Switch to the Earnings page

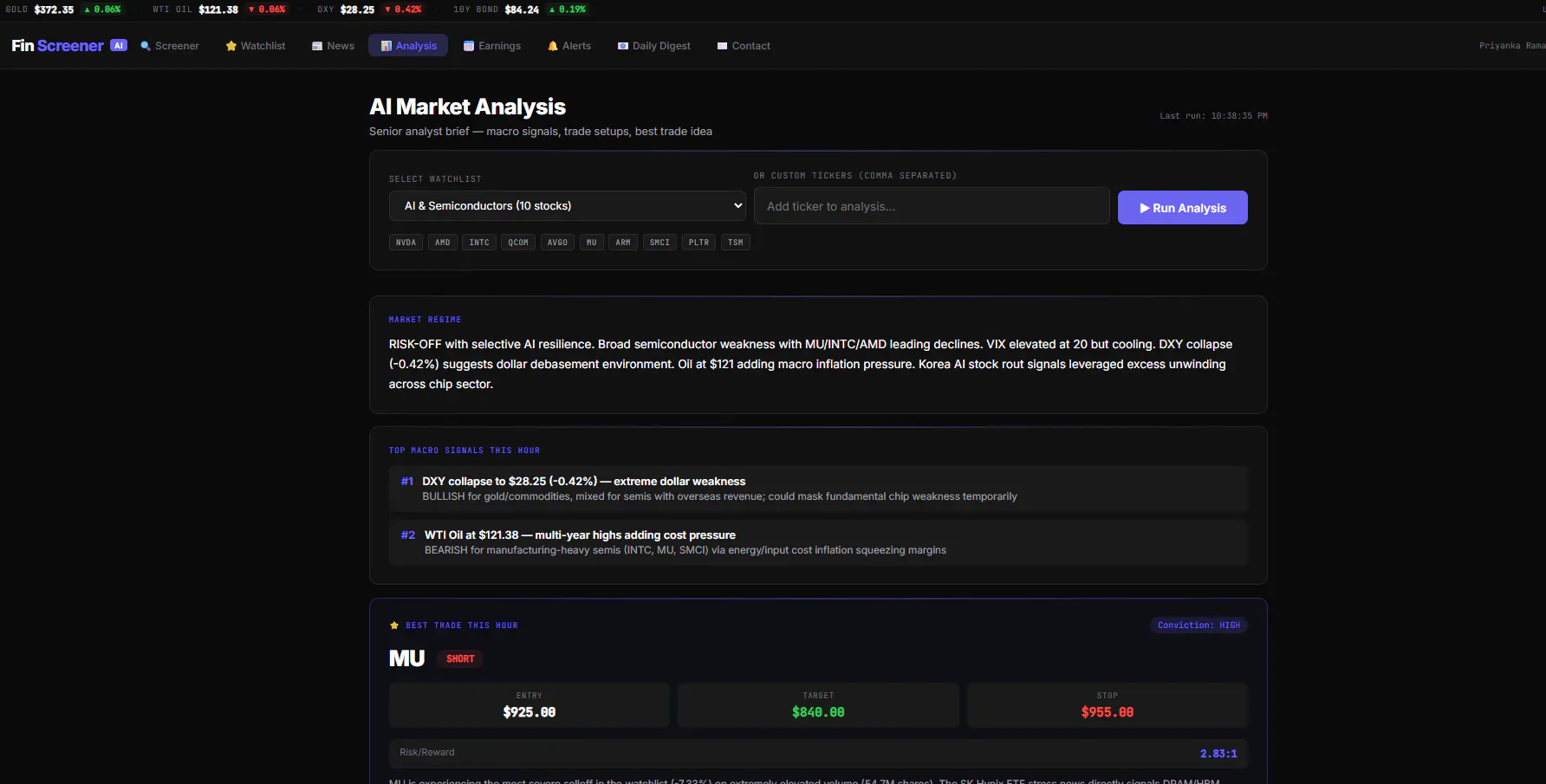(492, 46)
